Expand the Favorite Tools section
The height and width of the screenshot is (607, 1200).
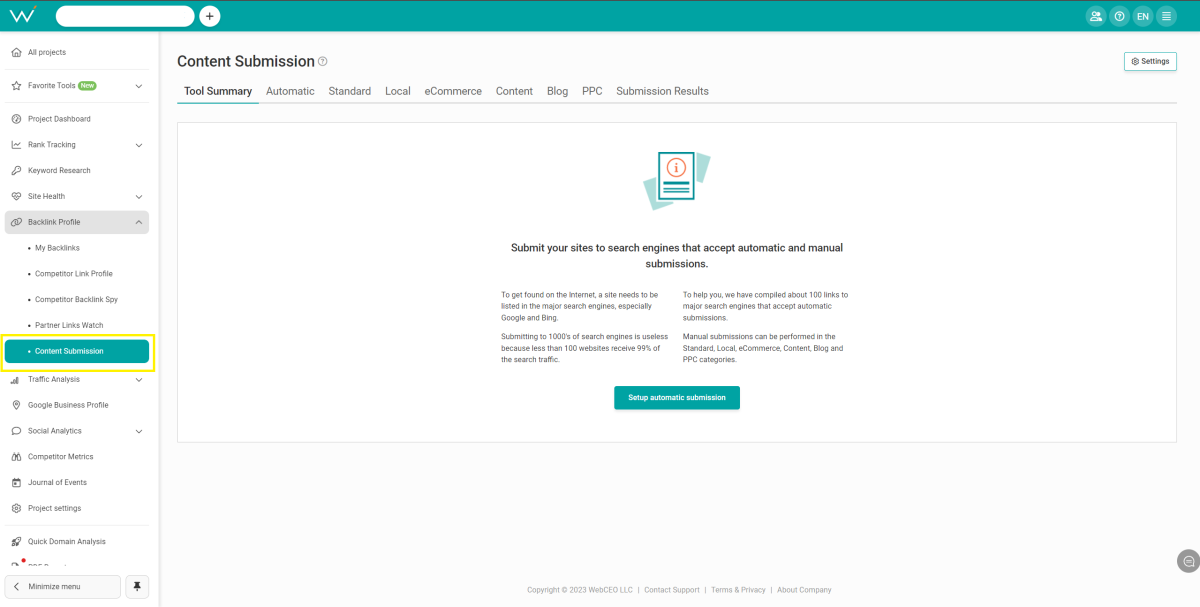click(x=139, y=86)
